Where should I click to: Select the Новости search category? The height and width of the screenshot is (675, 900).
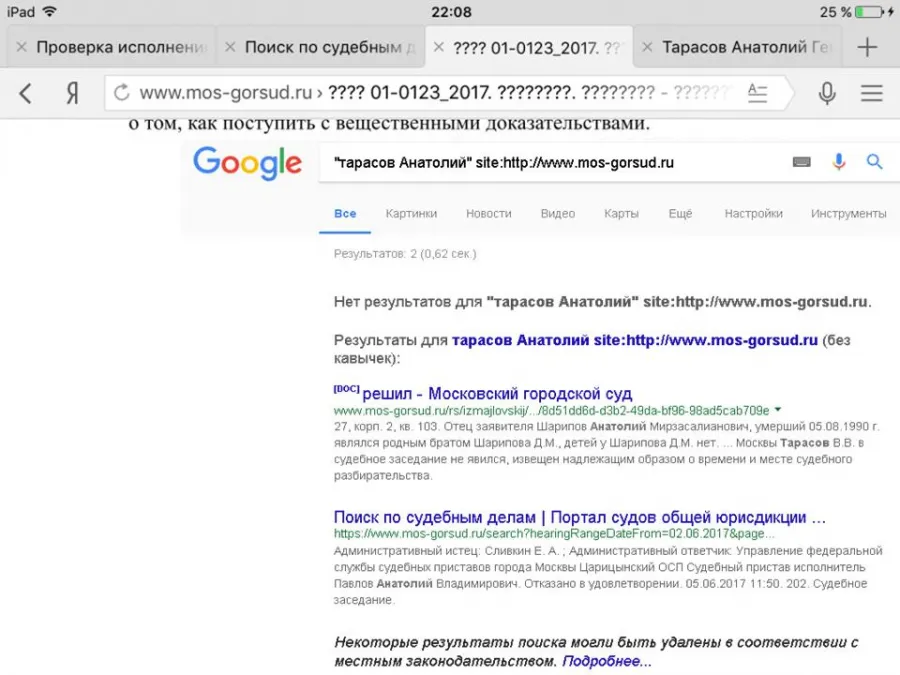488,214
